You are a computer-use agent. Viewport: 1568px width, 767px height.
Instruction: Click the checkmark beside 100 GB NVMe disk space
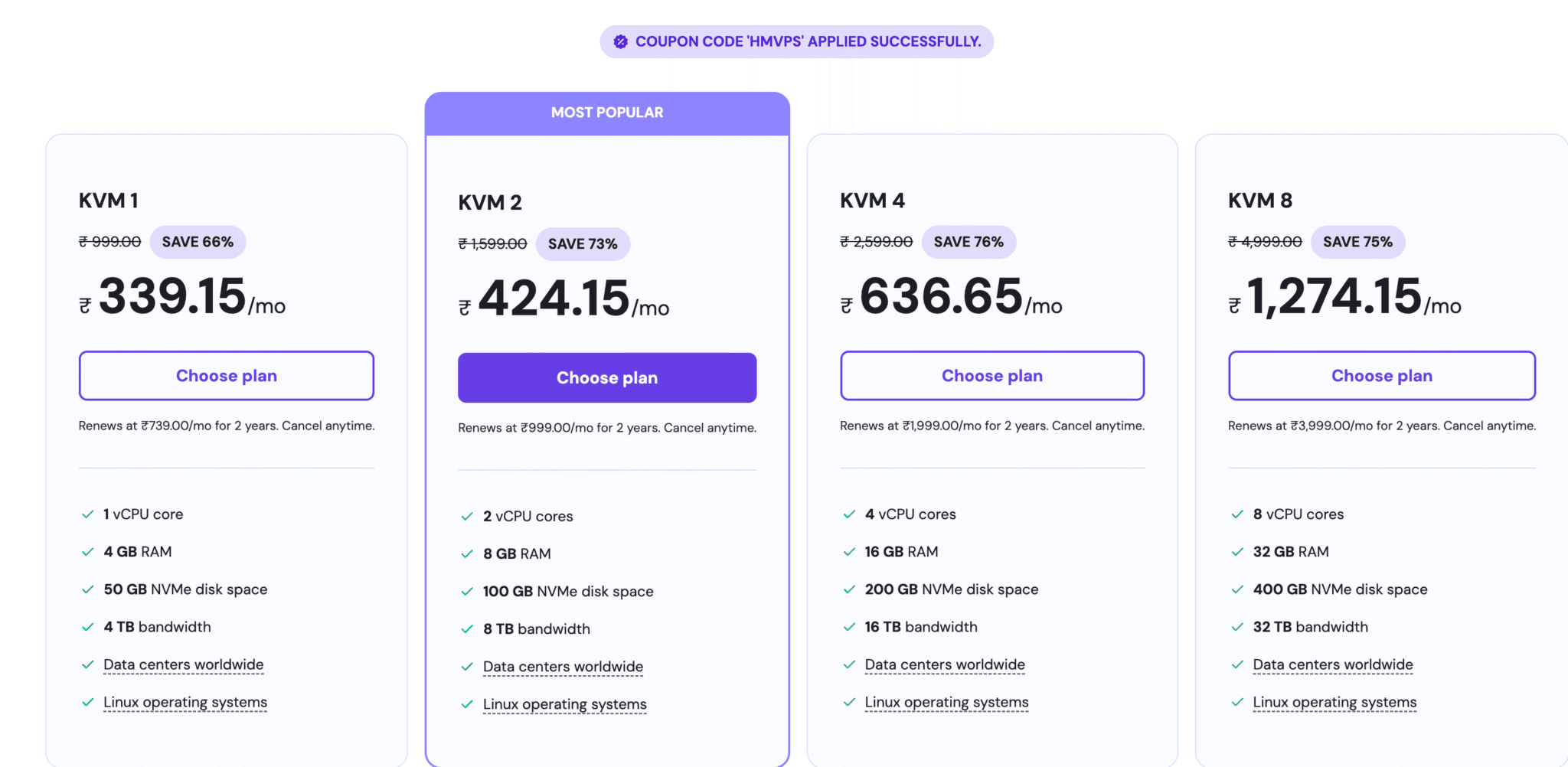tap(466, 591)
